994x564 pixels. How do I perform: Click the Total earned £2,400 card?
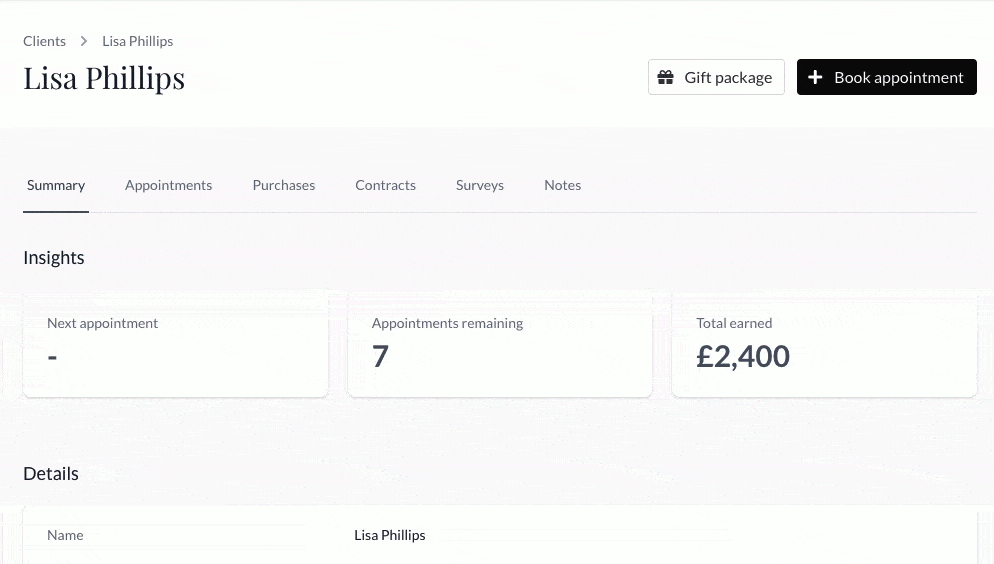(824, 344)
